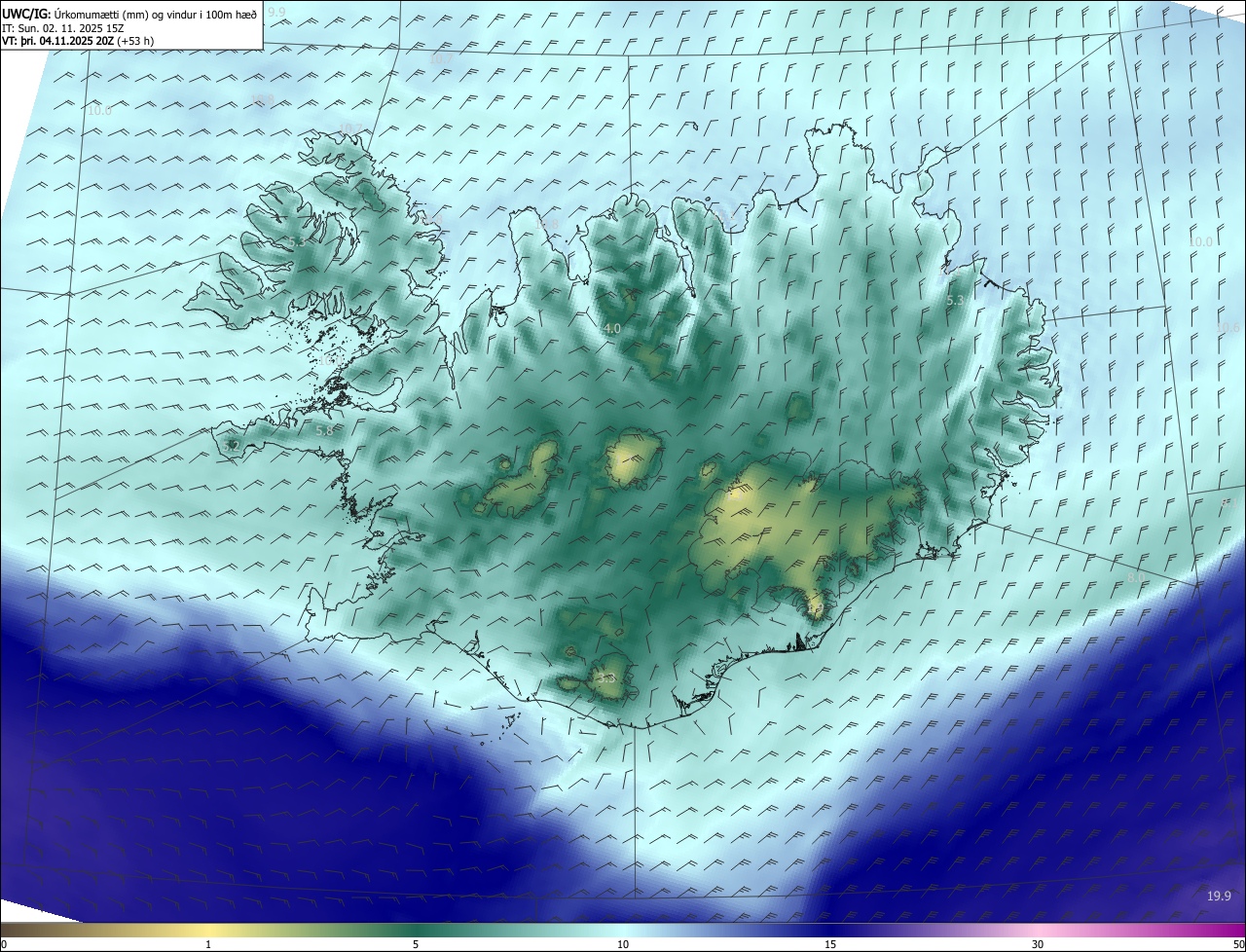Screen dimensions: 1246x952
Task: Click the '5' tick on the color scale
Action: pos(416,944)
